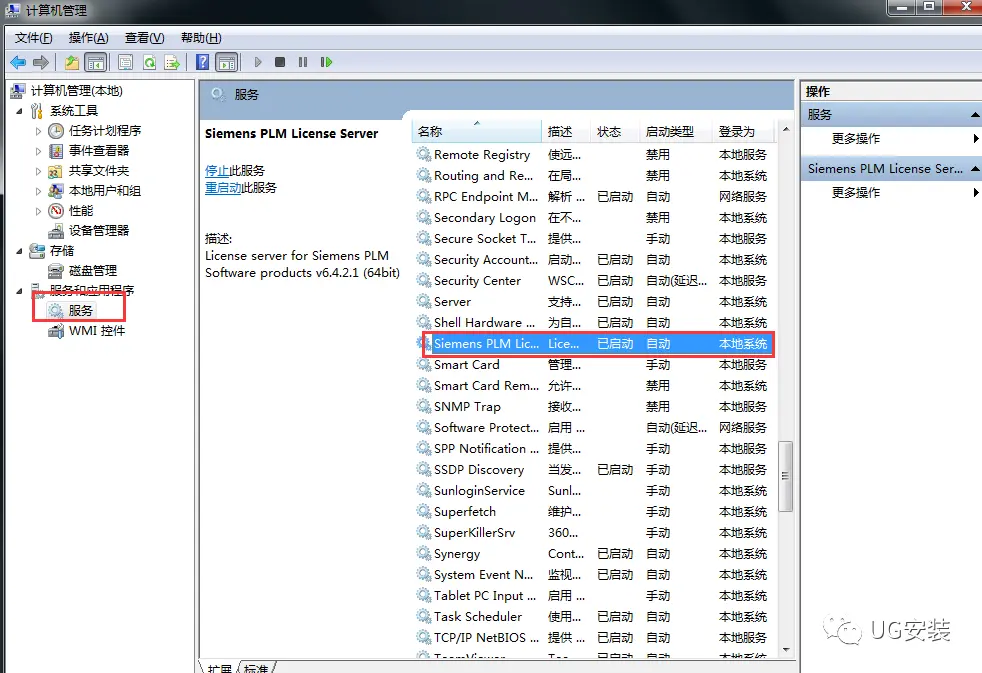The image size is (982, 673).
Task: Click the gear icon beside Server
Action: [x=424, y=302]
